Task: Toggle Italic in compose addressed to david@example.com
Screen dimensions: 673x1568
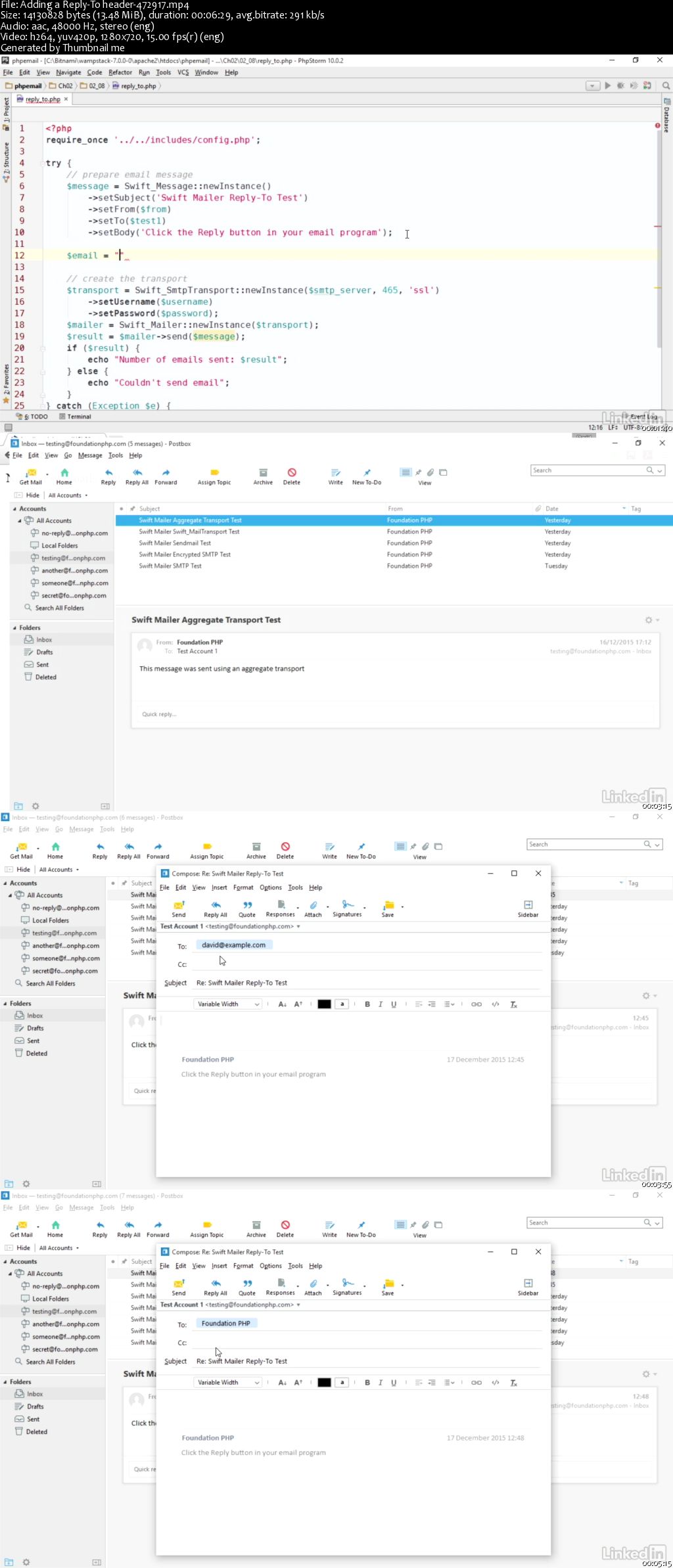Action: (x=381, y=1004)
